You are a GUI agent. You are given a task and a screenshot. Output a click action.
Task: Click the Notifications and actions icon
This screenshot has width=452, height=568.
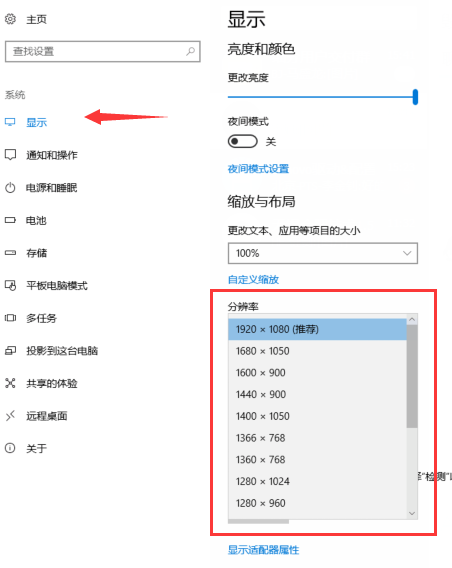[10, 155]
